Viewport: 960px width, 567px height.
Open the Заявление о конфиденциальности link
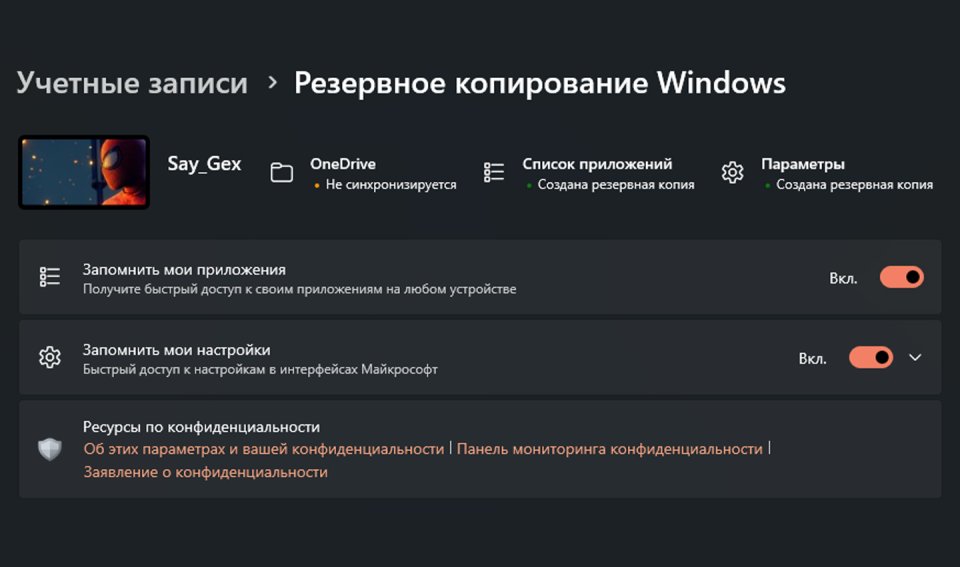pos(205,472)
